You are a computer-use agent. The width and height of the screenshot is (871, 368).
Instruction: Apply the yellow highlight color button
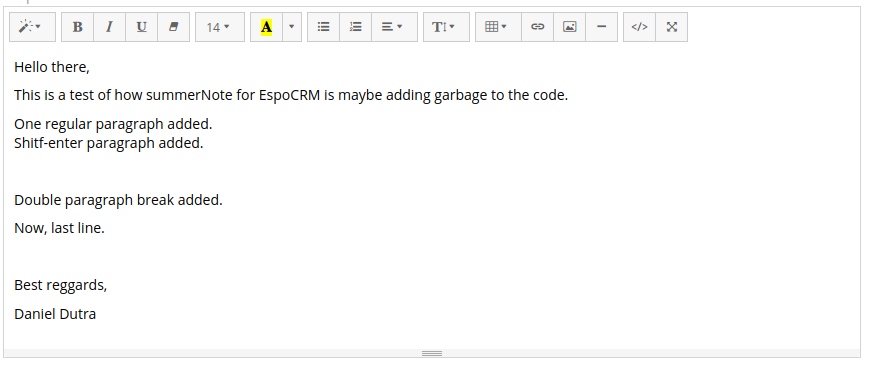coord(267,27)
